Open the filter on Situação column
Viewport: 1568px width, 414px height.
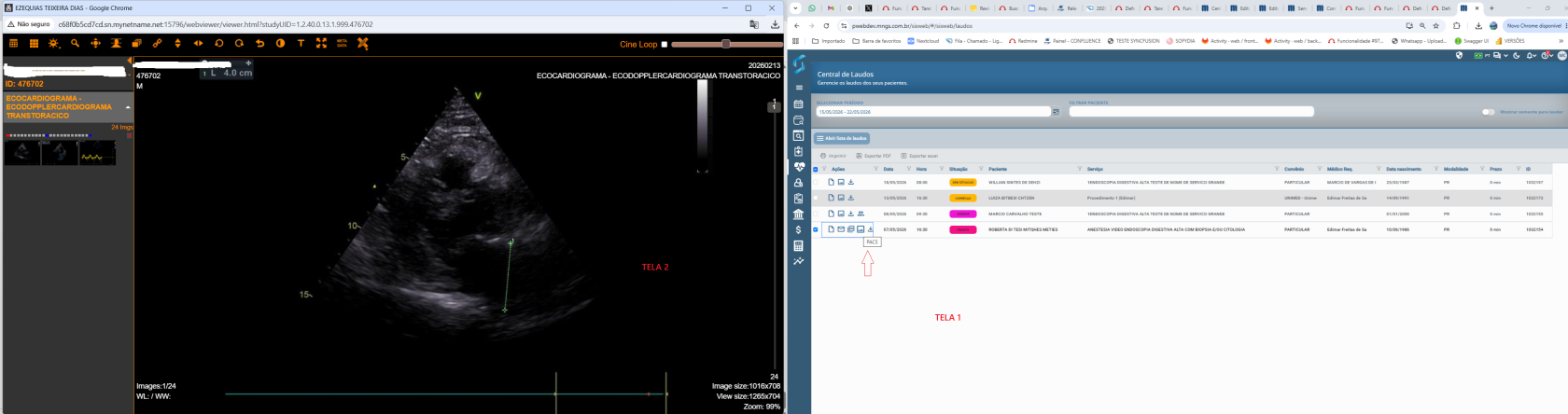[943, 169]
